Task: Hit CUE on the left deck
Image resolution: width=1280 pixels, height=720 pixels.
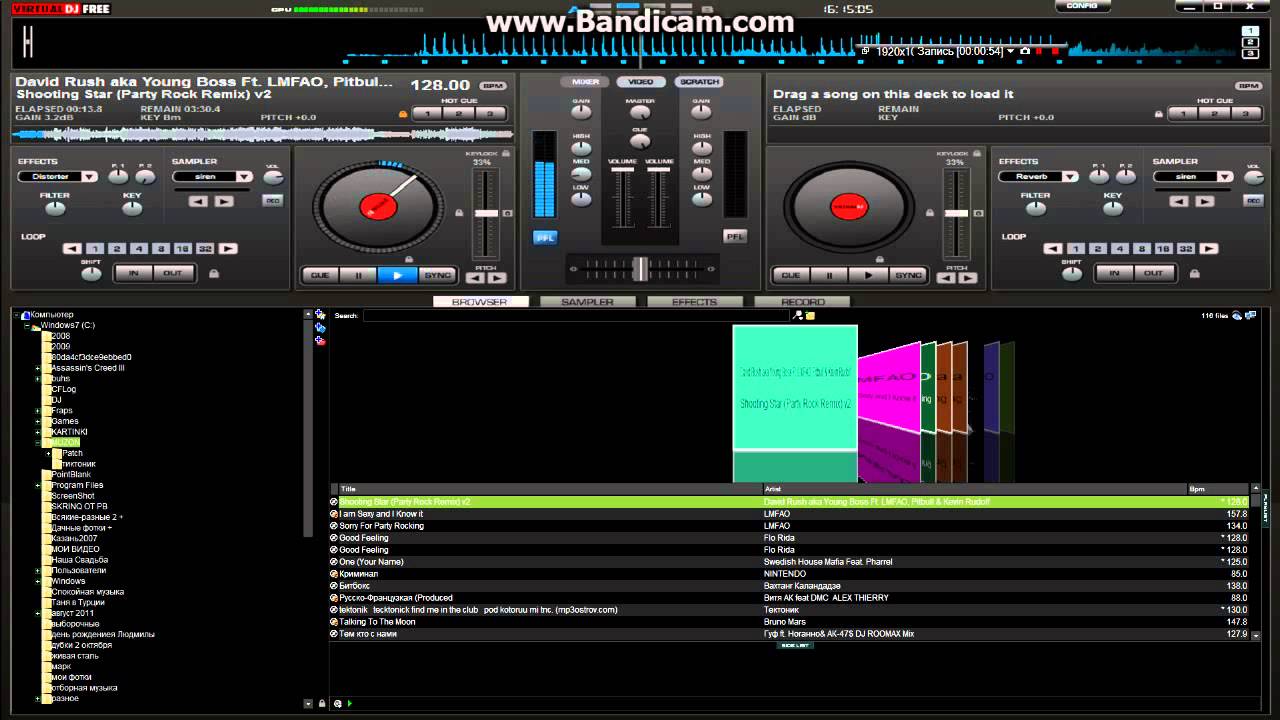Action: [x=320, y=275]
